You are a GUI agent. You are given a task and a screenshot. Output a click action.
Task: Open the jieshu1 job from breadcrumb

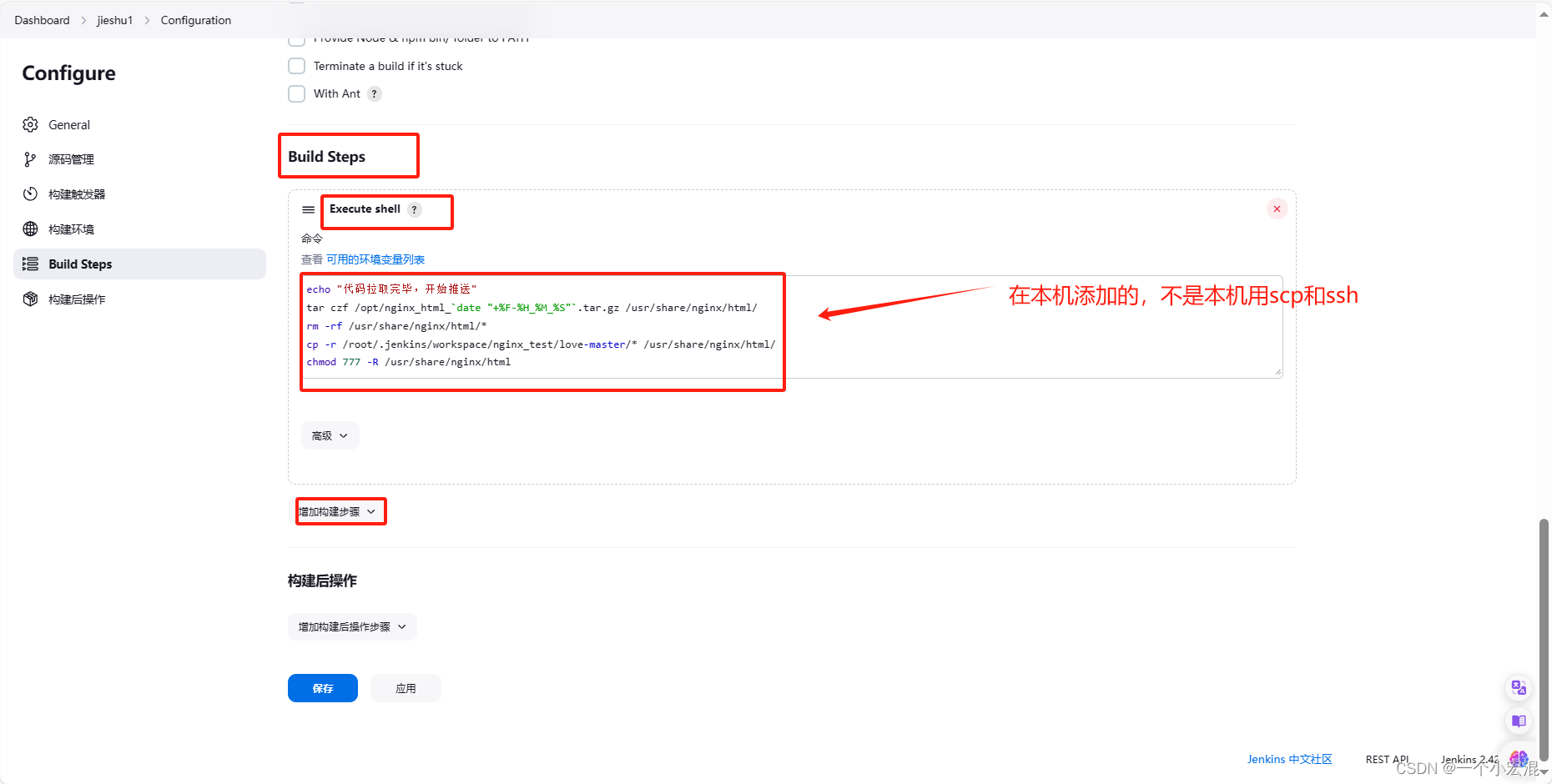coord(115,20)
